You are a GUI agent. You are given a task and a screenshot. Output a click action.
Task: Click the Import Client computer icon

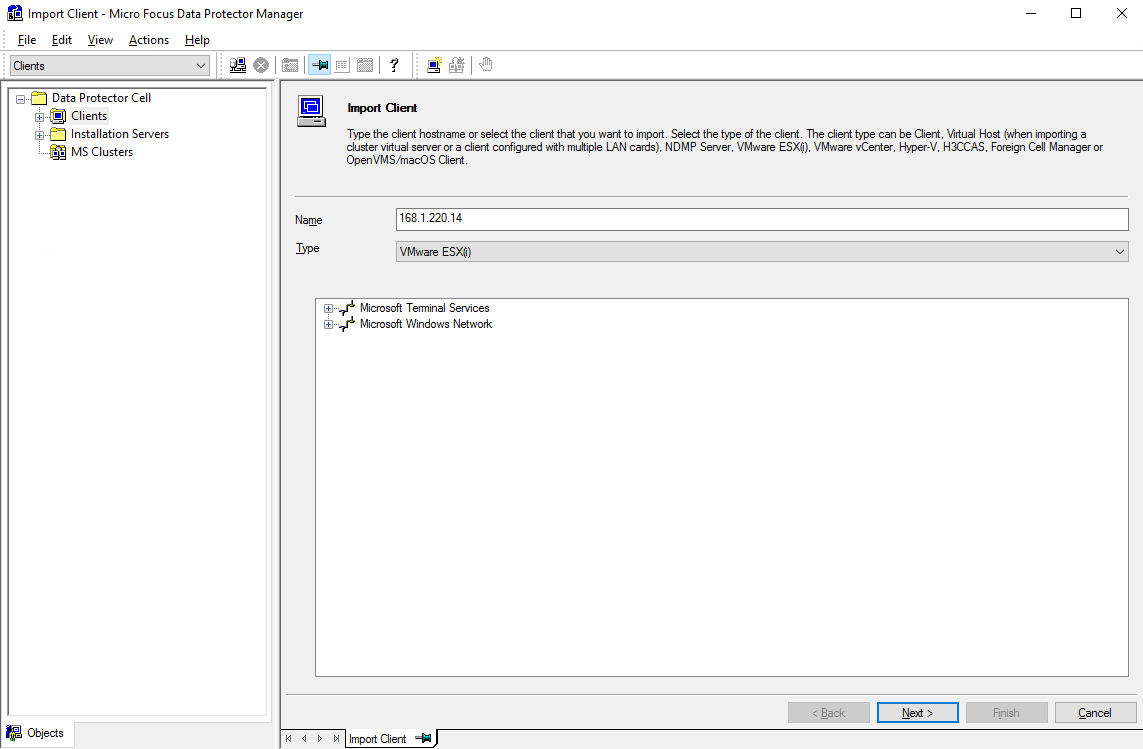coord(311,112)
